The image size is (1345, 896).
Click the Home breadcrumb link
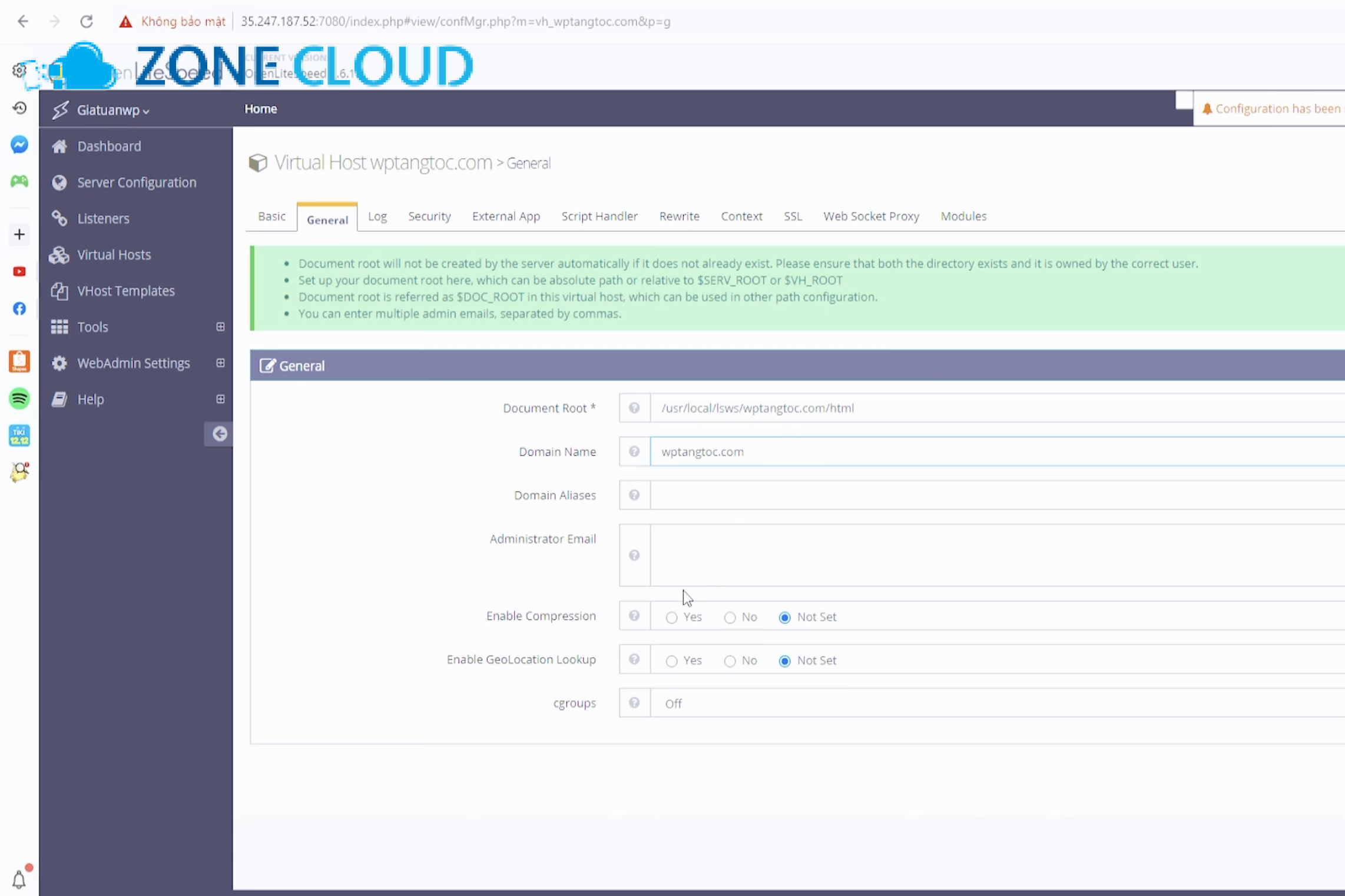pyautogui.click(x=260, y=109)
